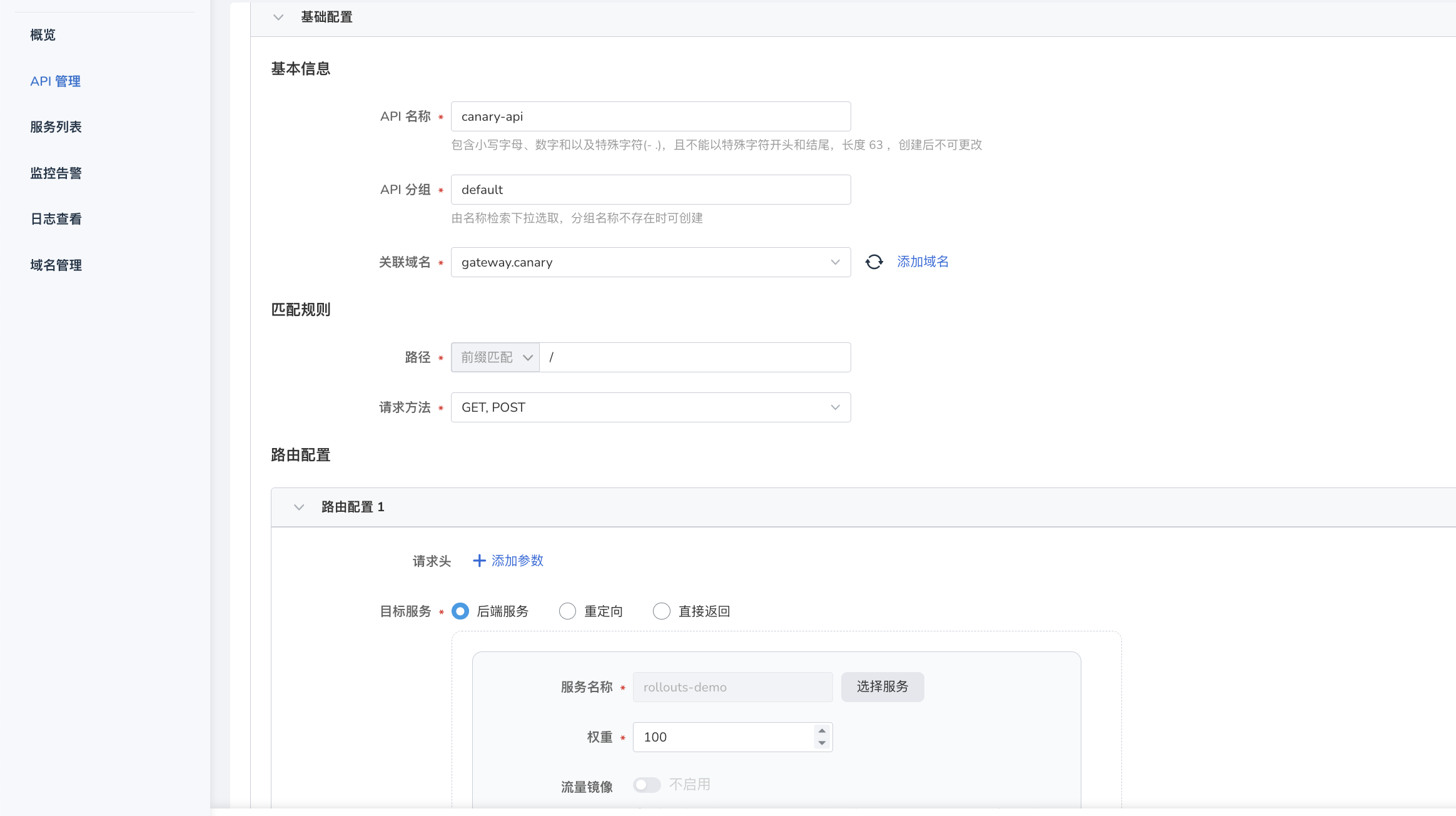
Task: Open the 前缀匹配 path type dropdown
Action: [x=495, y=357]
